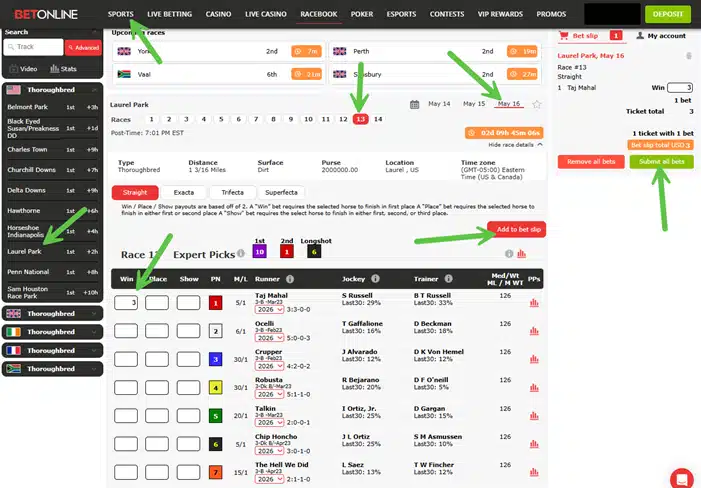Screen dimensions: 701x489
Task: Collapse with Hide race details chevron
Action: (540, 145)
